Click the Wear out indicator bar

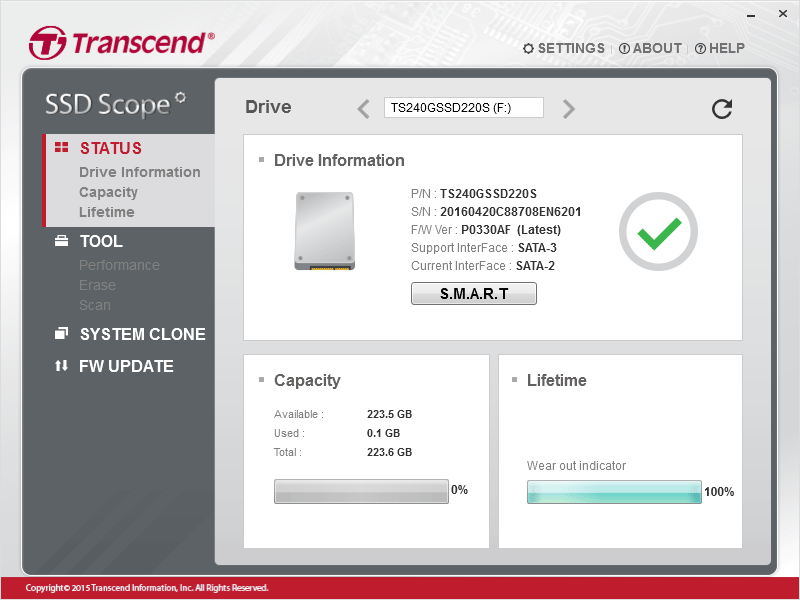pyautogui.click(x=613, y=491)
